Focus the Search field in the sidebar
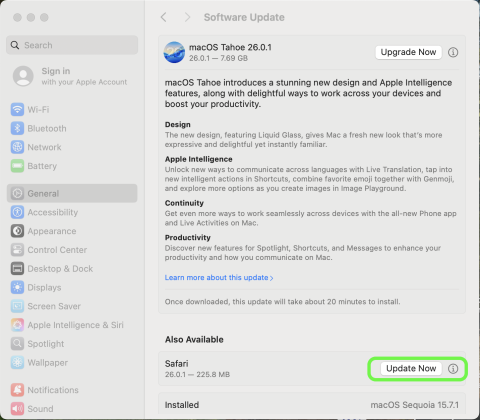The width and height of the screenshot is (480, 420). (72, 45)
